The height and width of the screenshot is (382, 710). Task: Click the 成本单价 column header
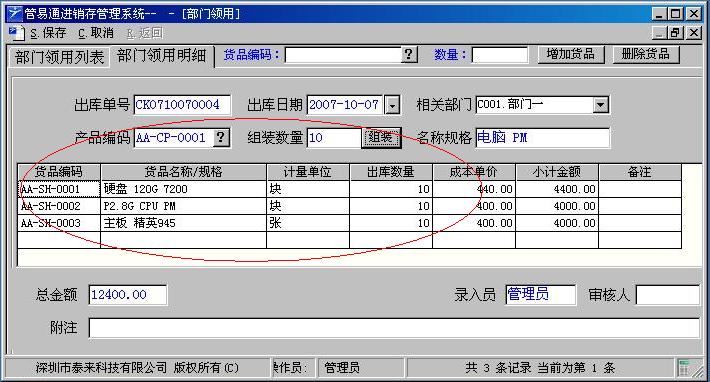point(474,172)
